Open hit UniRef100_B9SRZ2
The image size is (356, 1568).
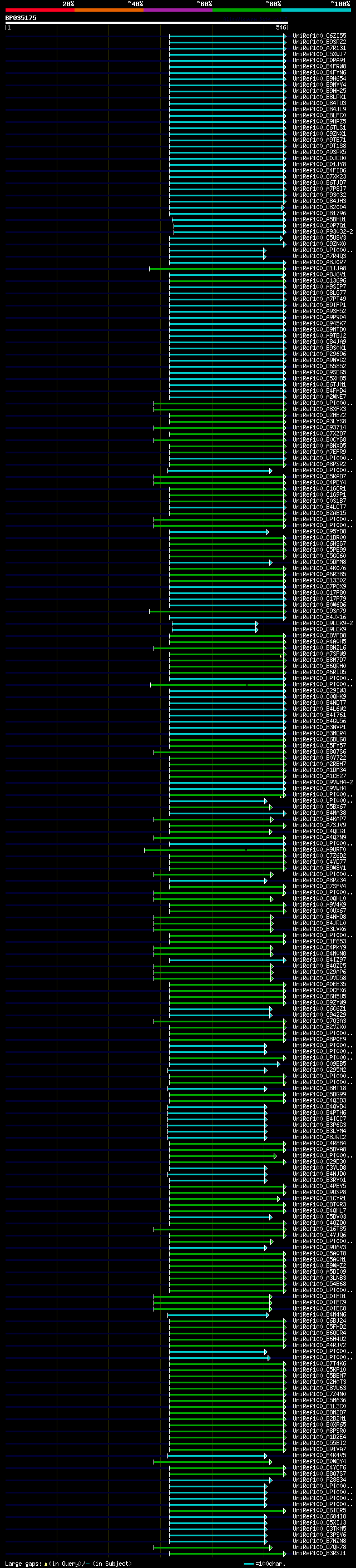tap(319, 42)
